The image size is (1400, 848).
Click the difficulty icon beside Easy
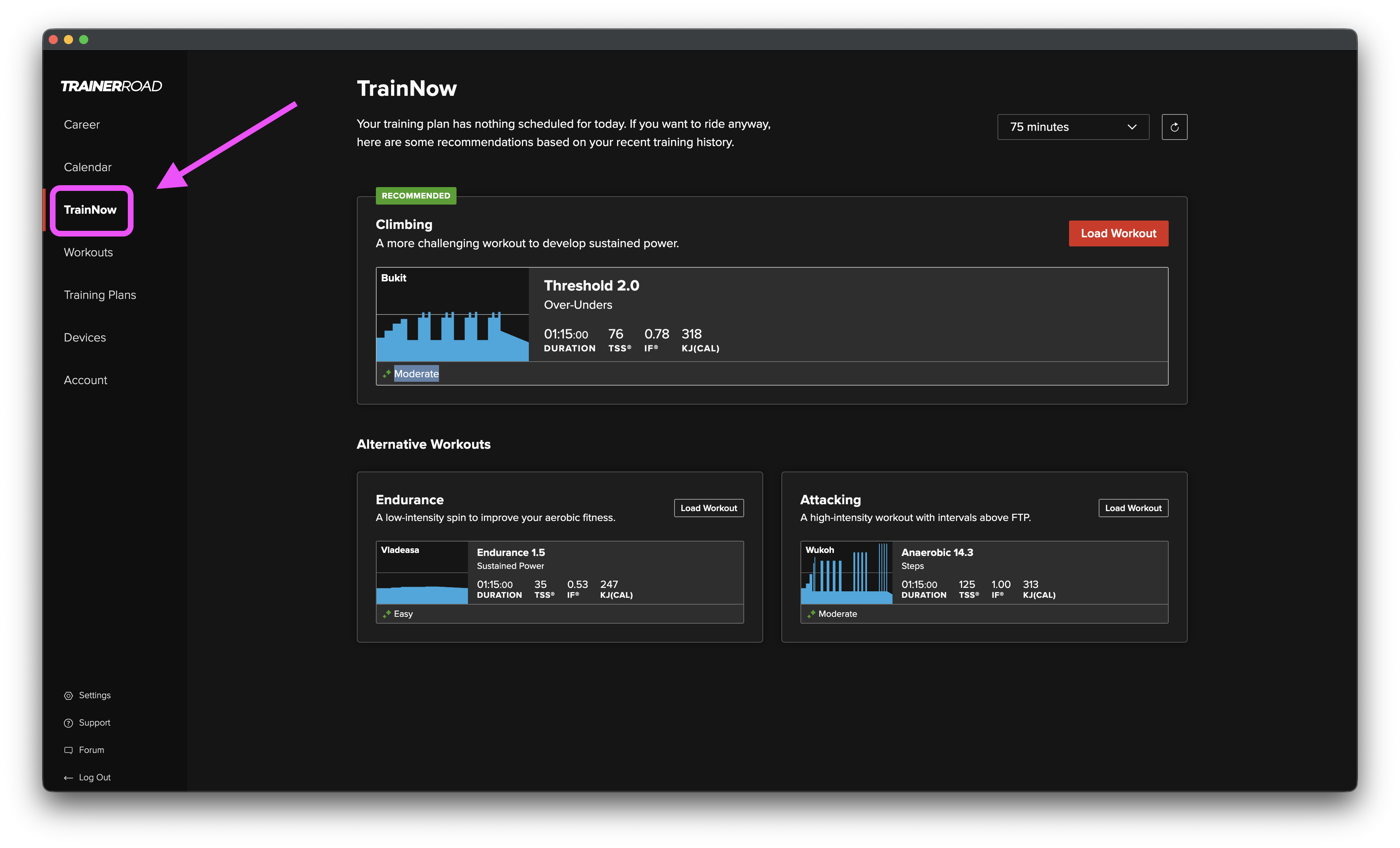387,613
